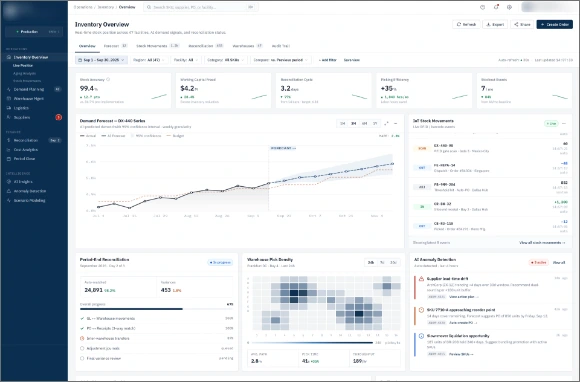Open the Category: All SKUs dropdown
This screenshot has width=580, height=382.
click(226, 60)
